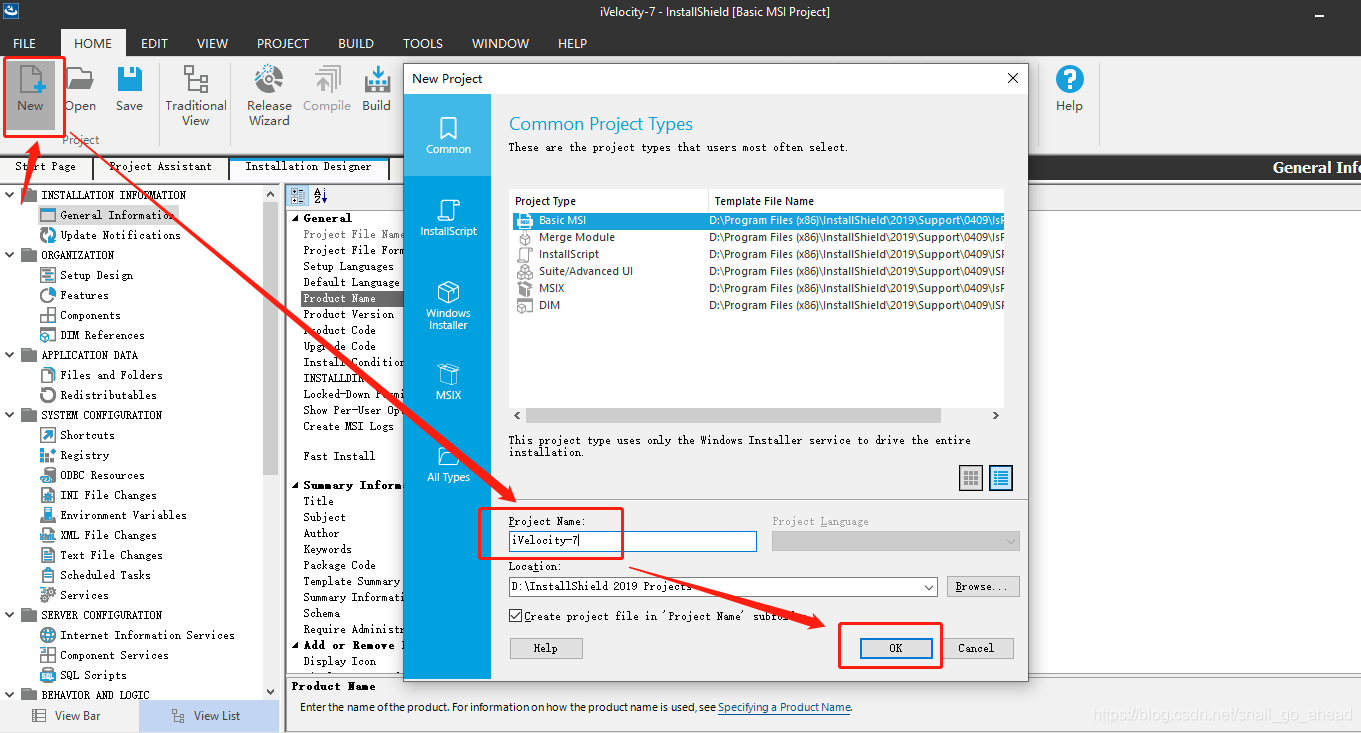This screenshot has height=733, width=1361.
Task: Switch to View Bar
Action: pyautogui.click(x=69, y=716)
